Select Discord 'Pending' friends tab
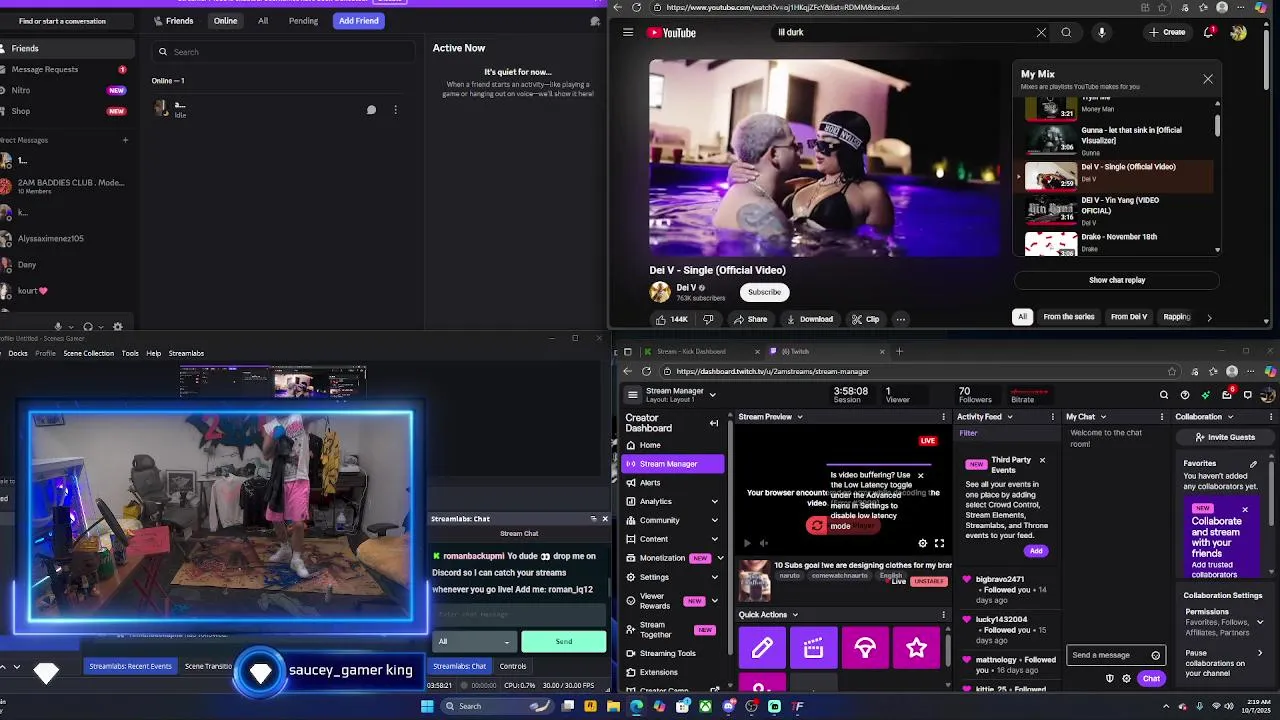This screenshot has width=1280, height=720. click(x=303, y=21)
